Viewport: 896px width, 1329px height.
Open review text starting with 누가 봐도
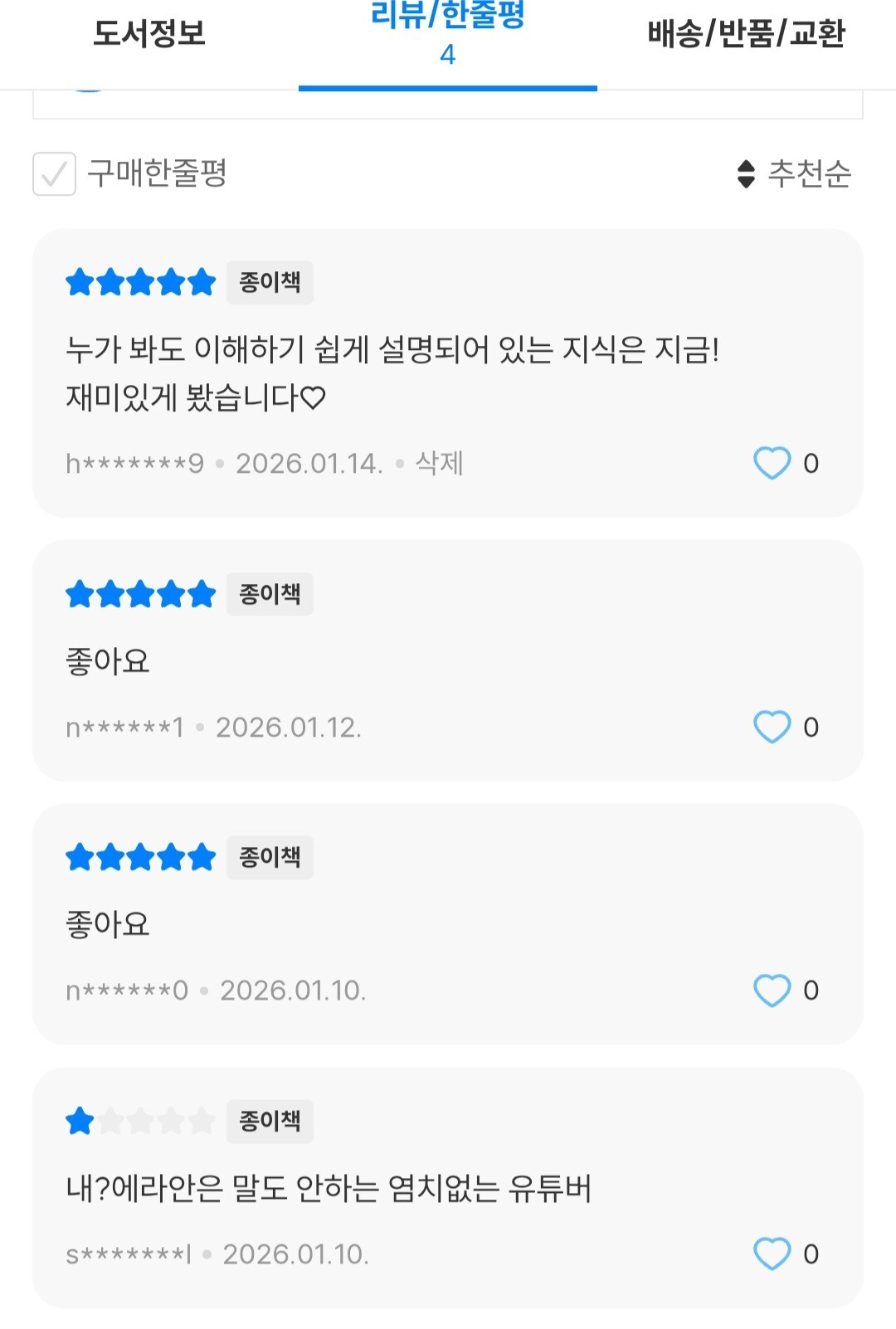392,373
